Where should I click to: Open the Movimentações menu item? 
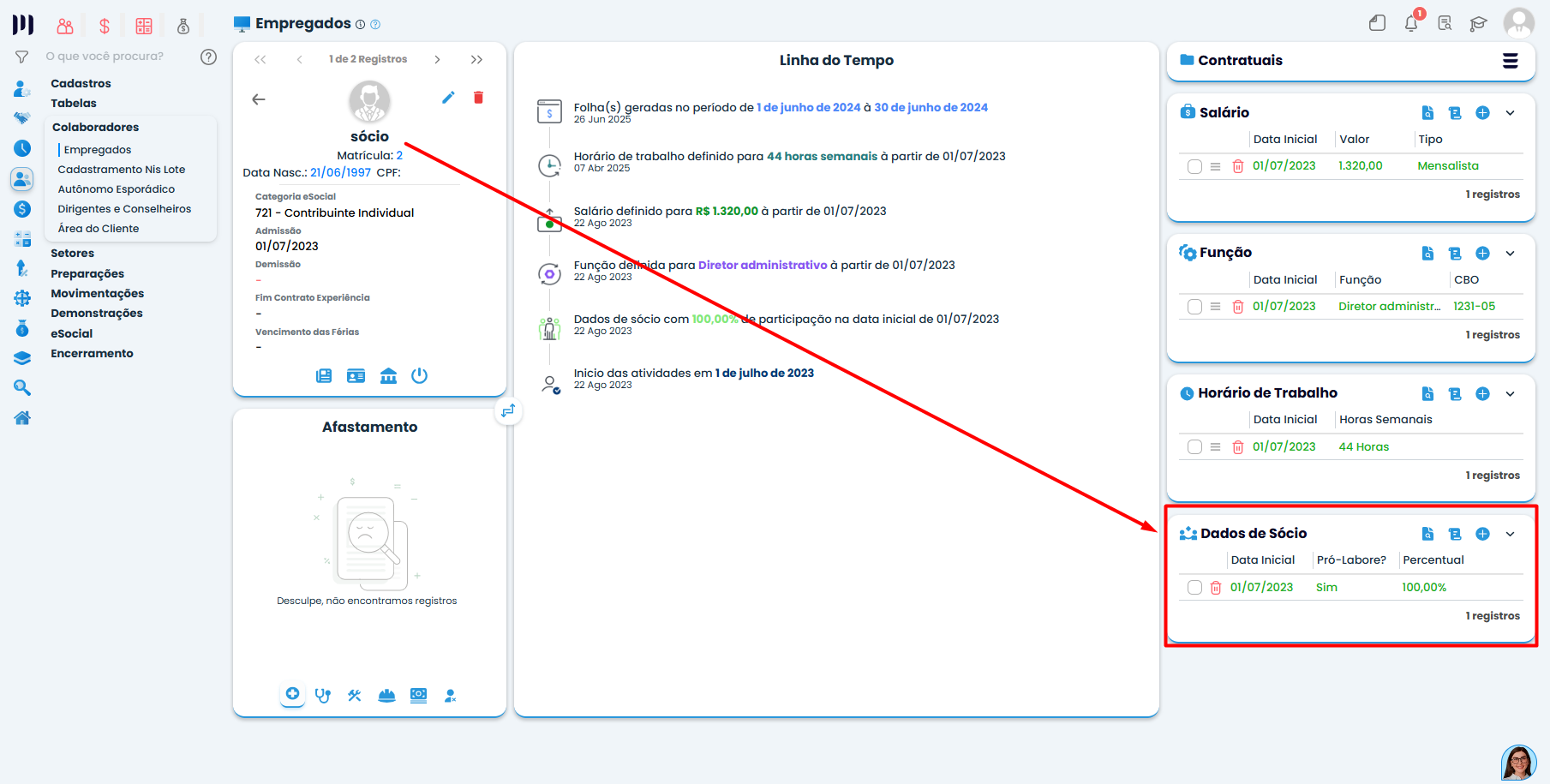pos(97,294)
